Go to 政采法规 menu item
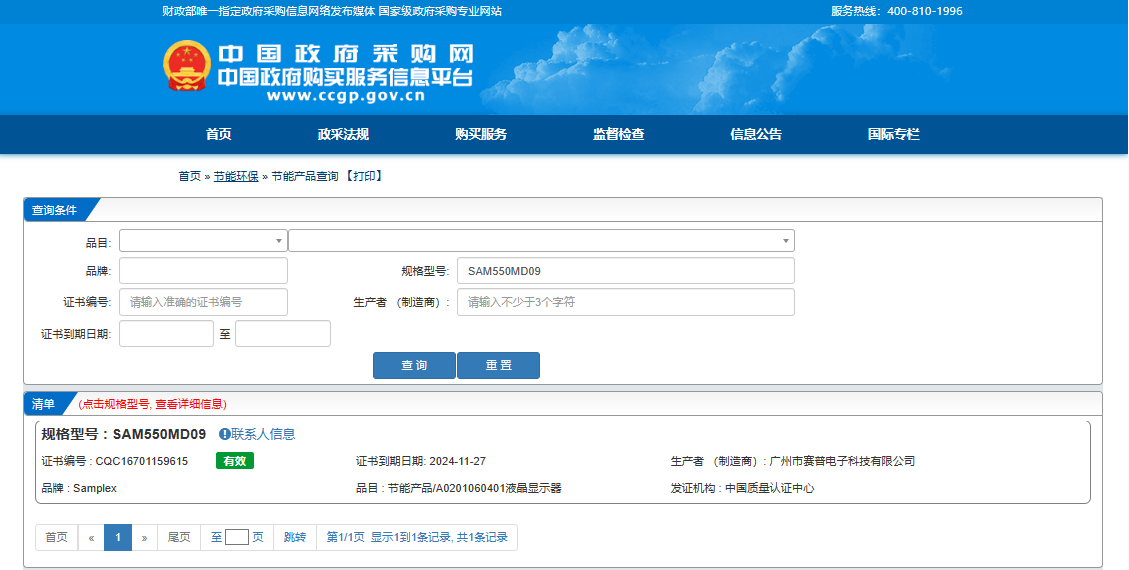The image size is (1129, 570). [x=343, y=134]
